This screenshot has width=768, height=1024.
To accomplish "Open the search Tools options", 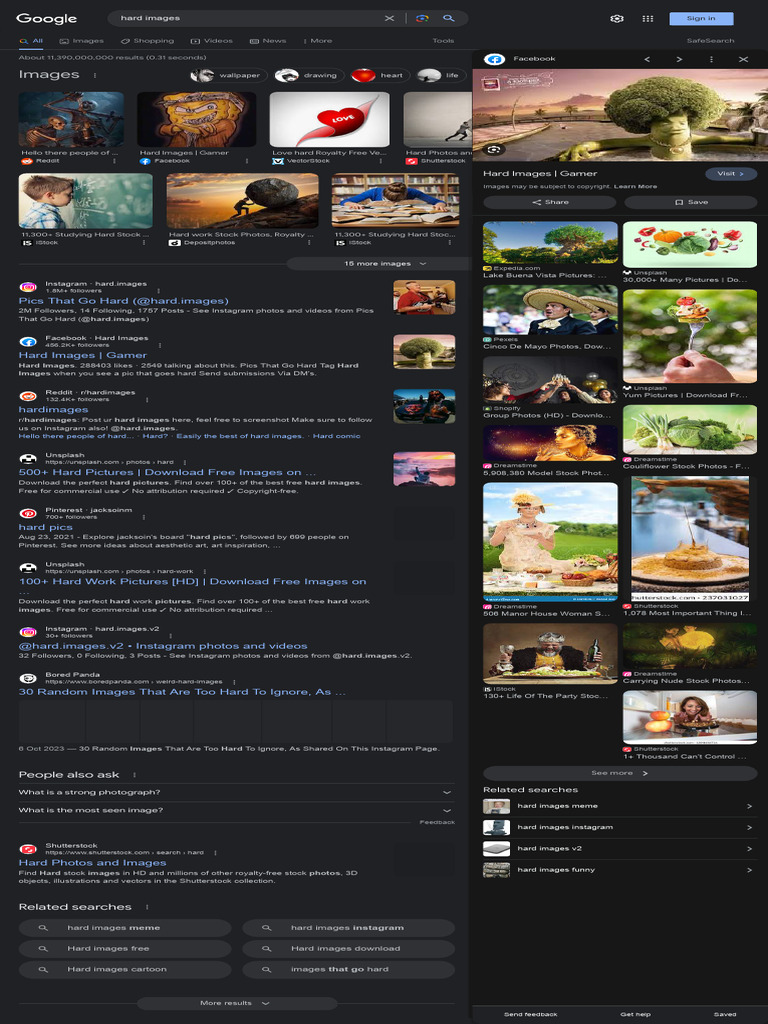I will (443, 40).
